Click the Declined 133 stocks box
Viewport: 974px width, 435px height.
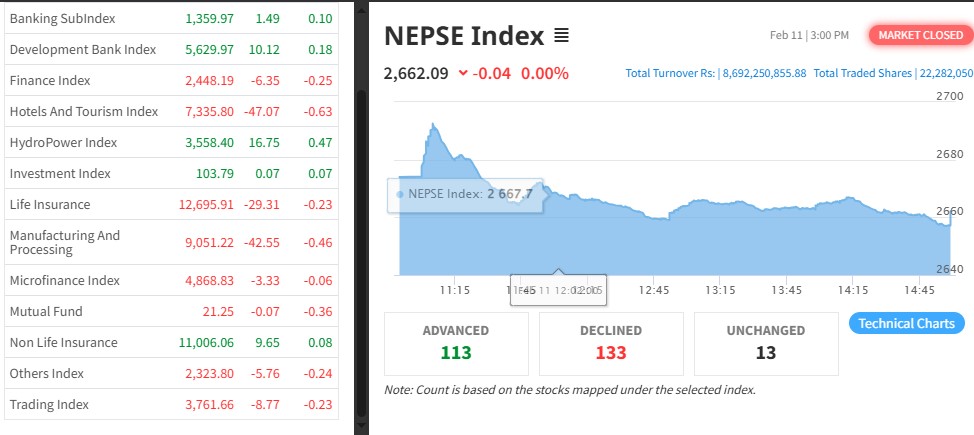tap(611, 342)
